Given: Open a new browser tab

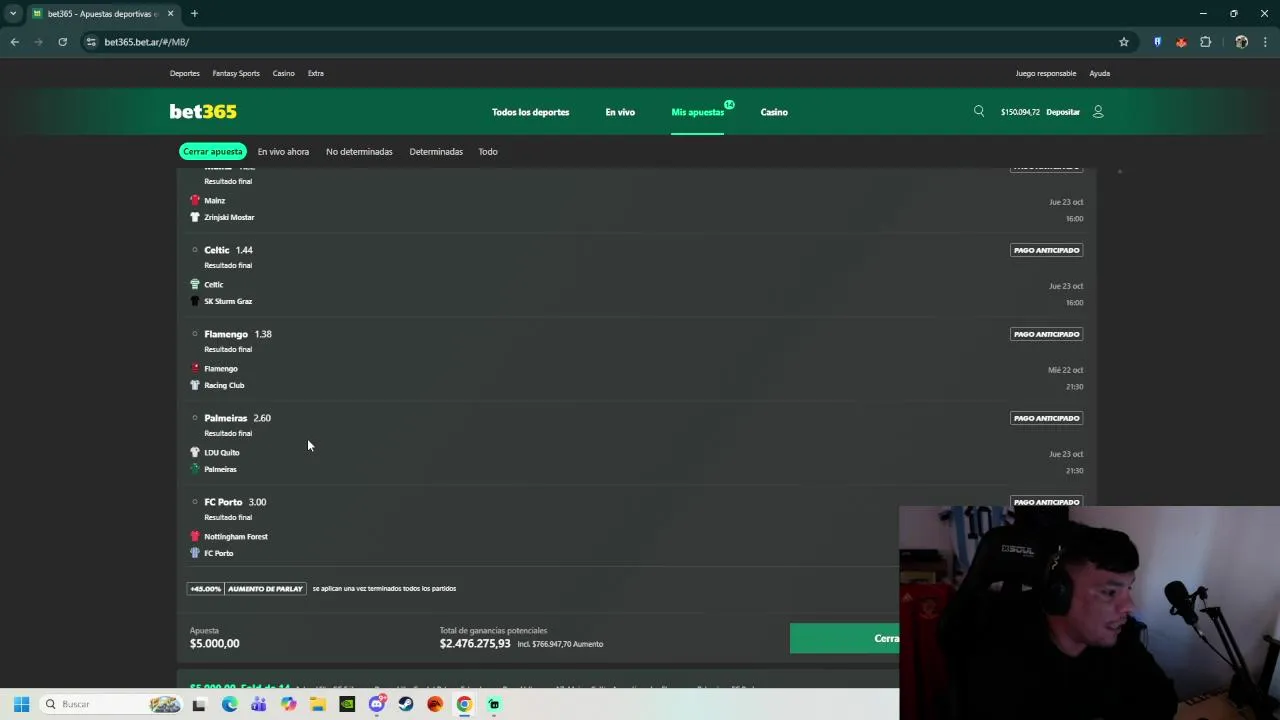Looking at the screenshot, I should (x=194, y=14).
